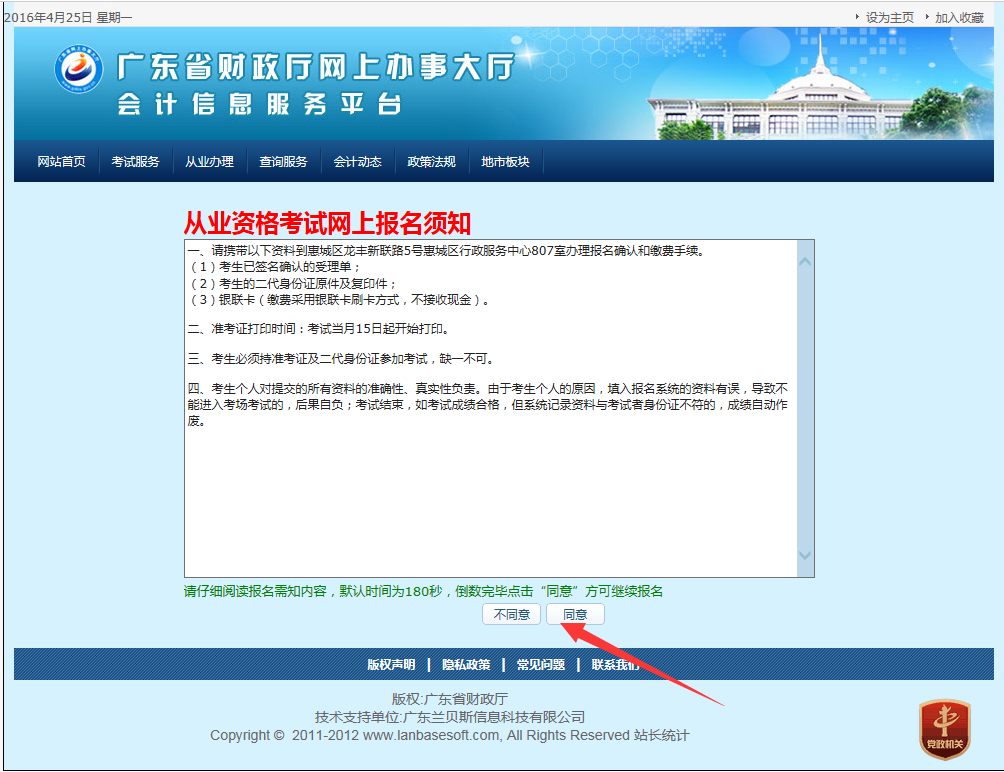1004x772 pixels.
Task: Click the 党政机关 shield badge
Action: tap(944, 728)
